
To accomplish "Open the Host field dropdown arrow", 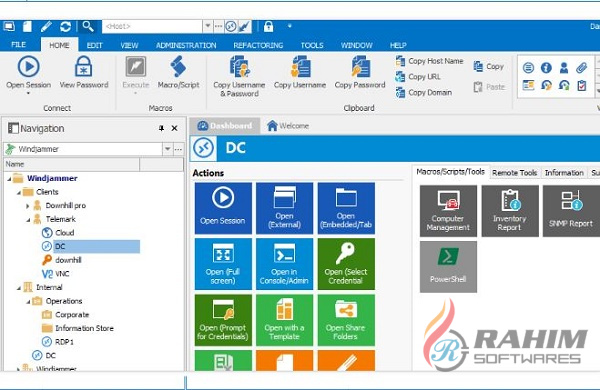I will (x=207, y=26).
